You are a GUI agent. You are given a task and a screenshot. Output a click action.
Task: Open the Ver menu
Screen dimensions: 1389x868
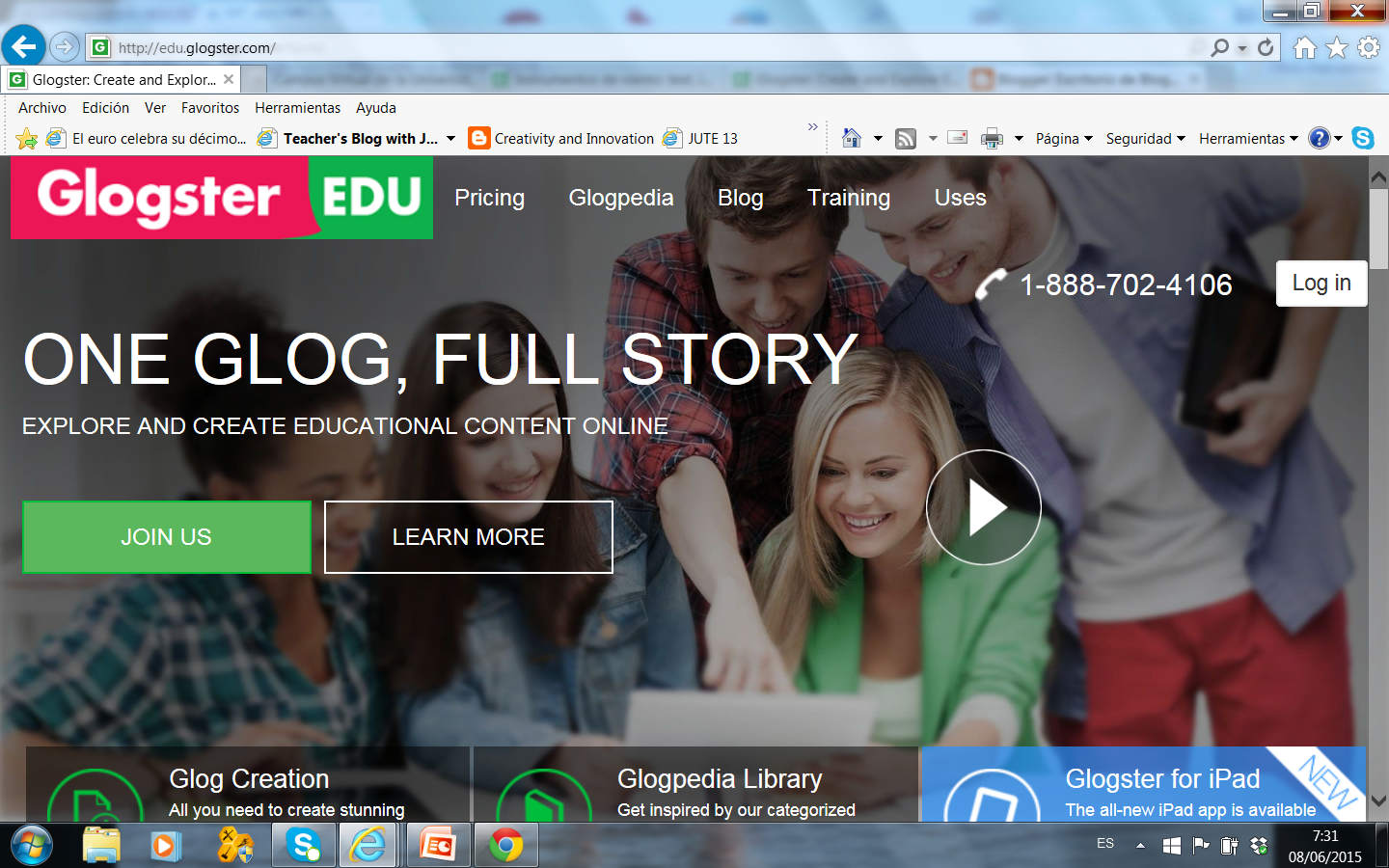pyautogui.click(x=155, y=108)
